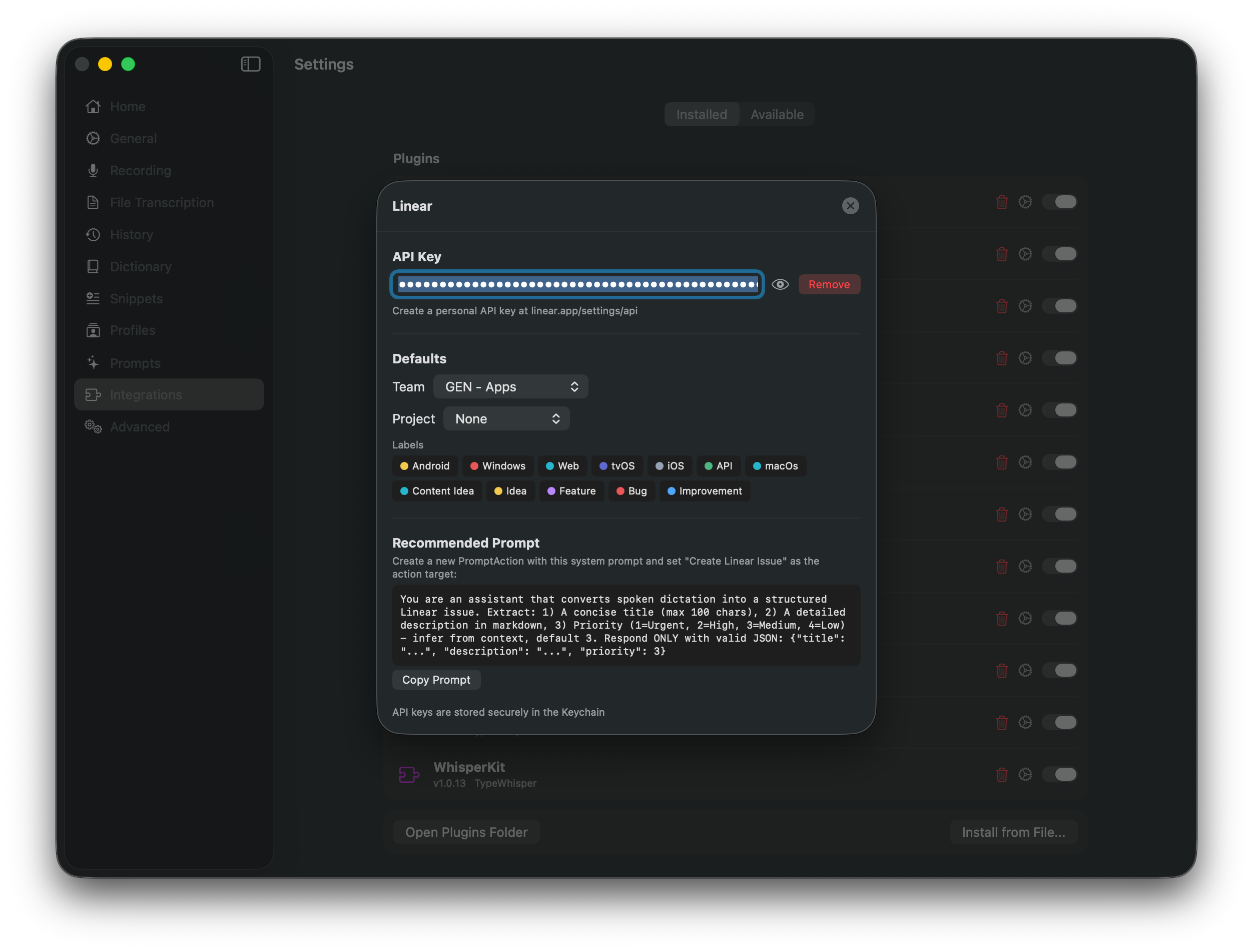Screen dimensions: 1253x952
Task: Disable the WhisperKit plugin toggle
Action: (x=1060, y=775)
